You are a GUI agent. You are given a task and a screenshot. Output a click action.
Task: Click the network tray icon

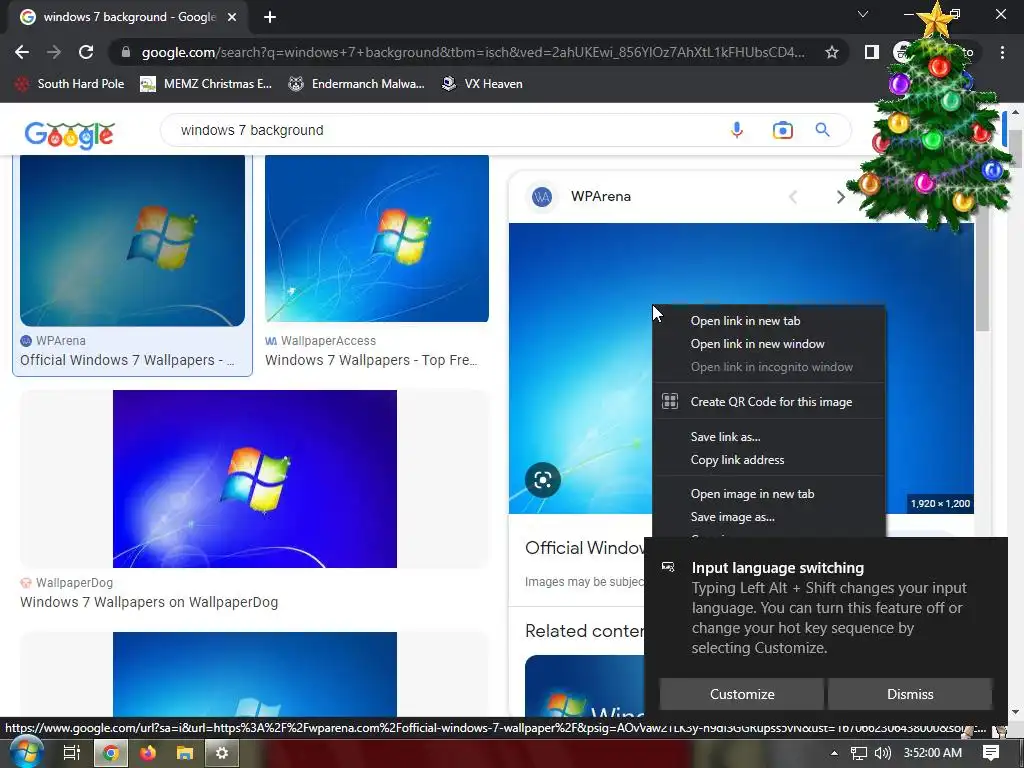859,753
